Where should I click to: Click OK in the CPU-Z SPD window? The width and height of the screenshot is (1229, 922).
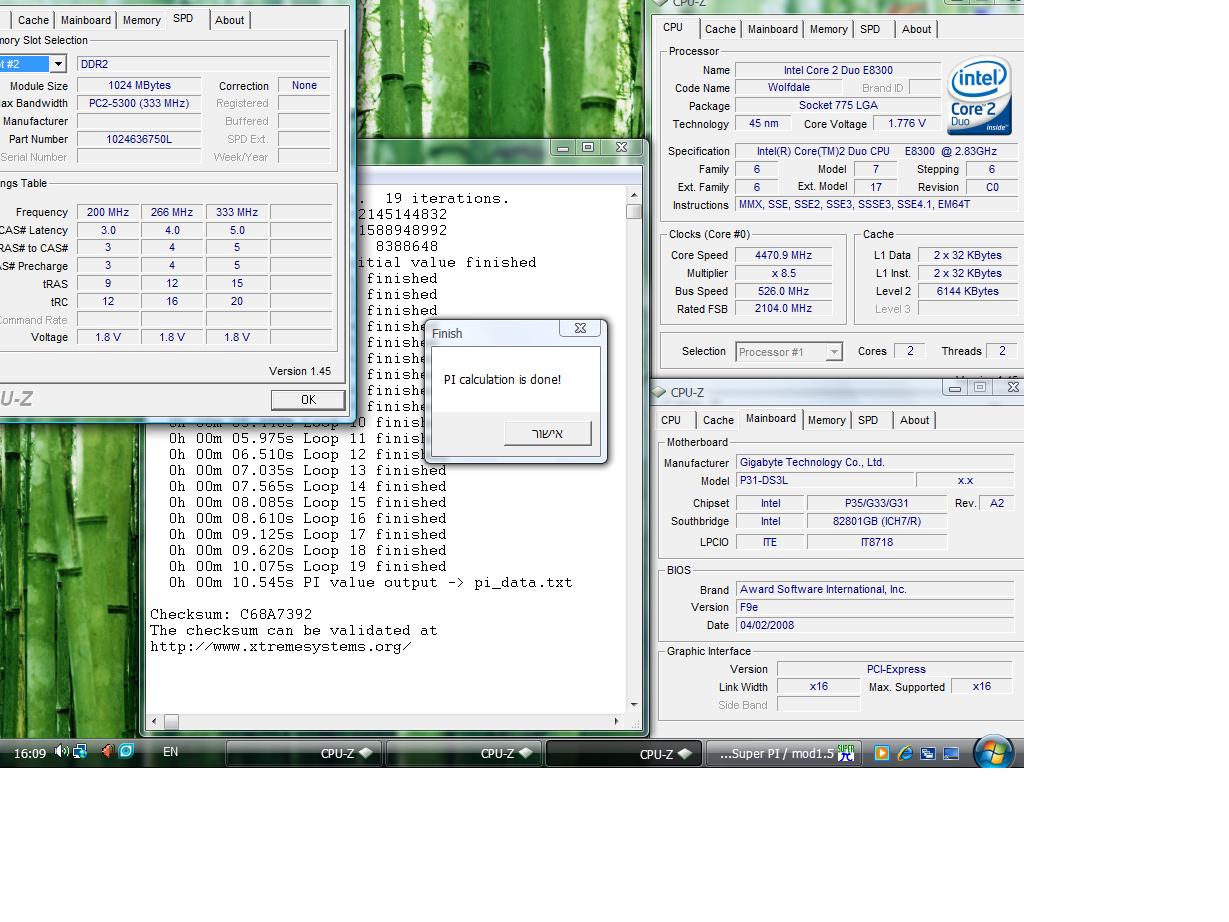tap(308, 399)
